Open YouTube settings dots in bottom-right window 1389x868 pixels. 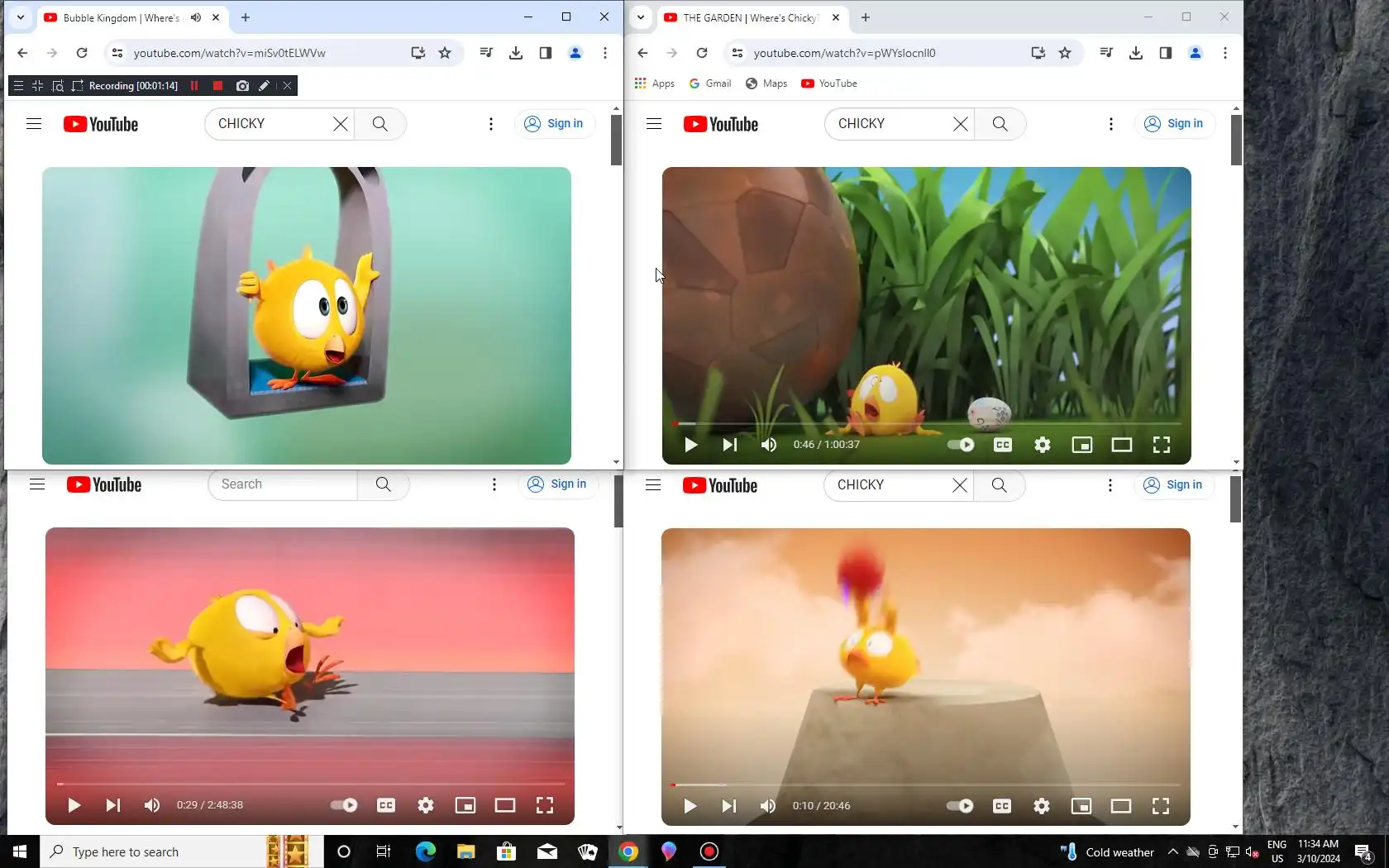coord(1110,485)
